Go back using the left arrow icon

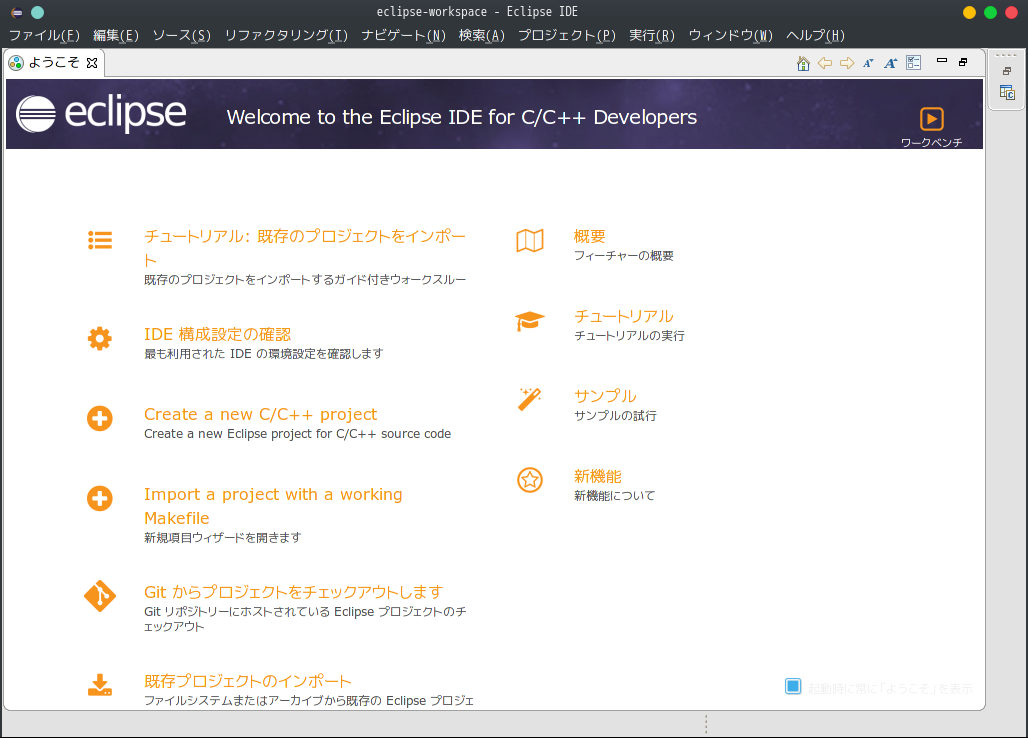(825, 63)
